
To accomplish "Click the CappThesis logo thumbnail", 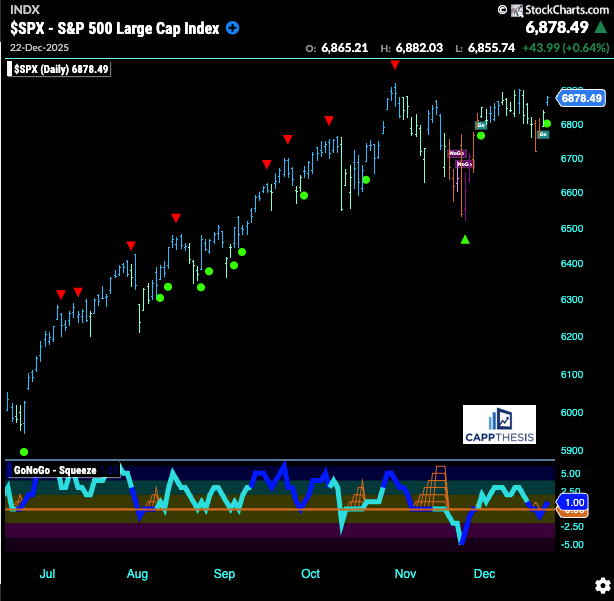I will click(x=499, y=424).
